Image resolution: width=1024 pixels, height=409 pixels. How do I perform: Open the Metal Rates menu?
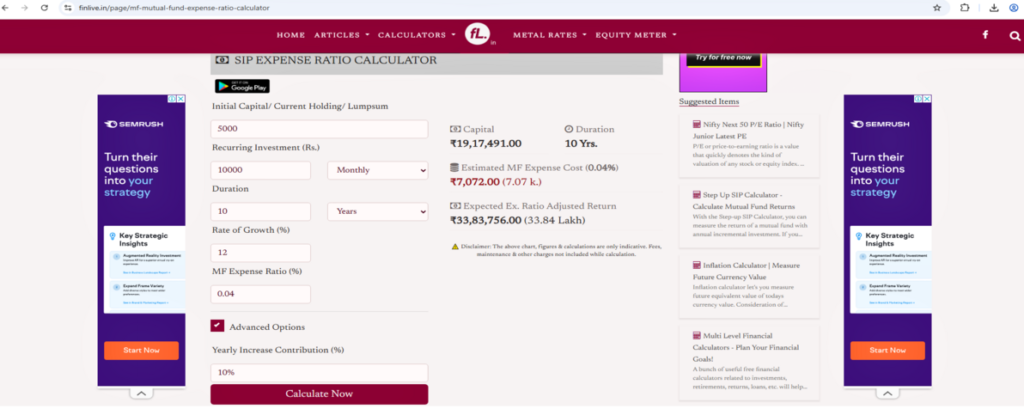coord(550,35)
